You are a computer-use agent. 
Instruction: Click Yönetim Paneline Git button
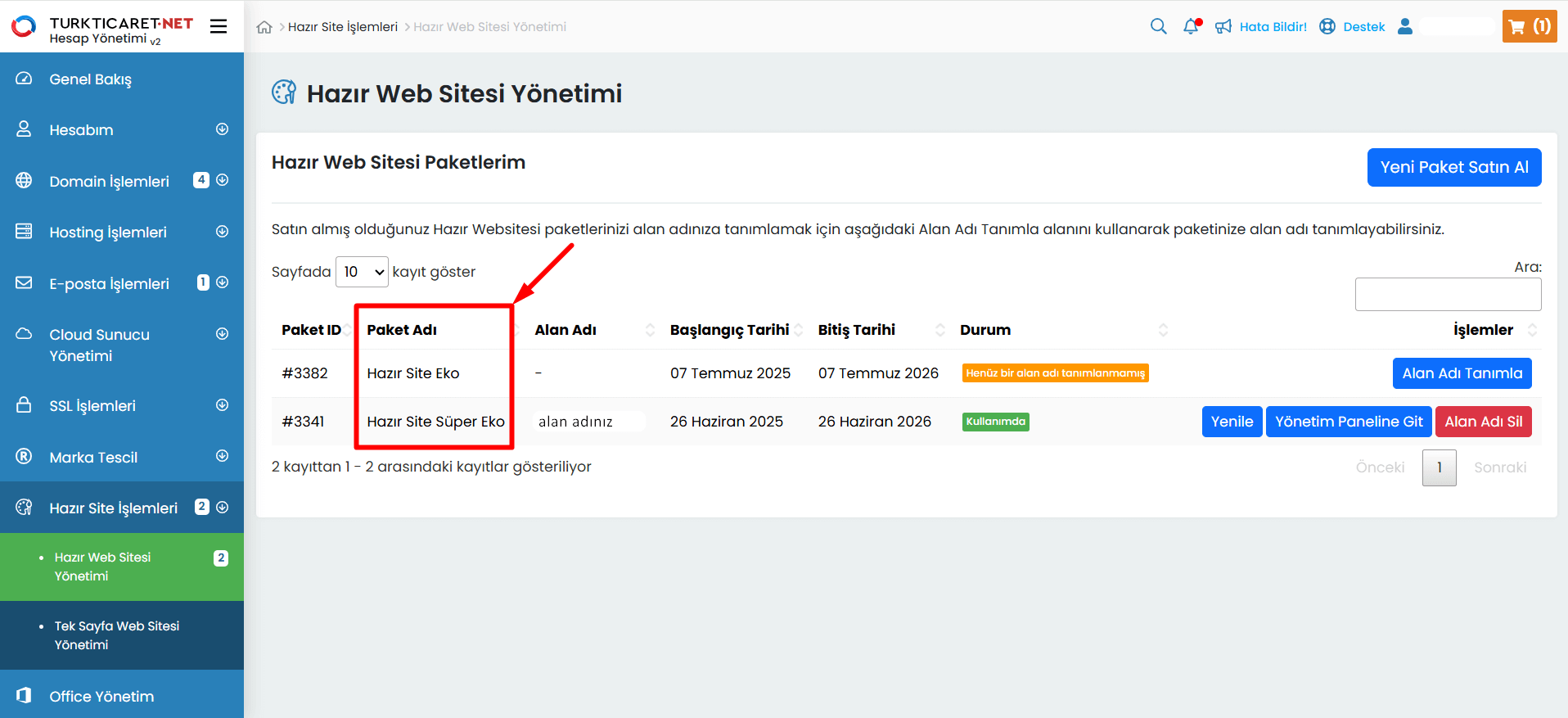(x=1349, y=422)
